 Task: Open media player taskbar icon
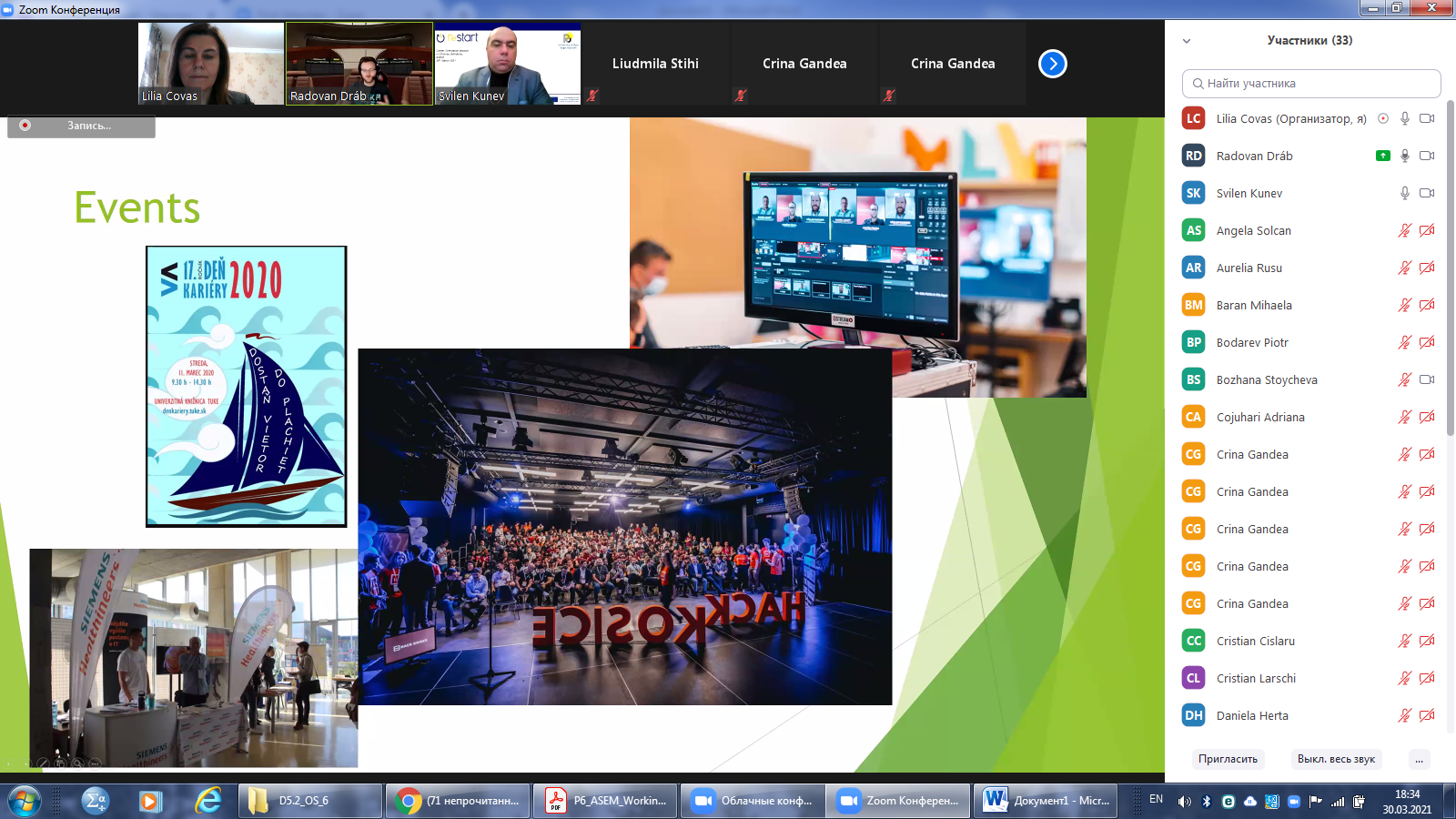(150, 801)
